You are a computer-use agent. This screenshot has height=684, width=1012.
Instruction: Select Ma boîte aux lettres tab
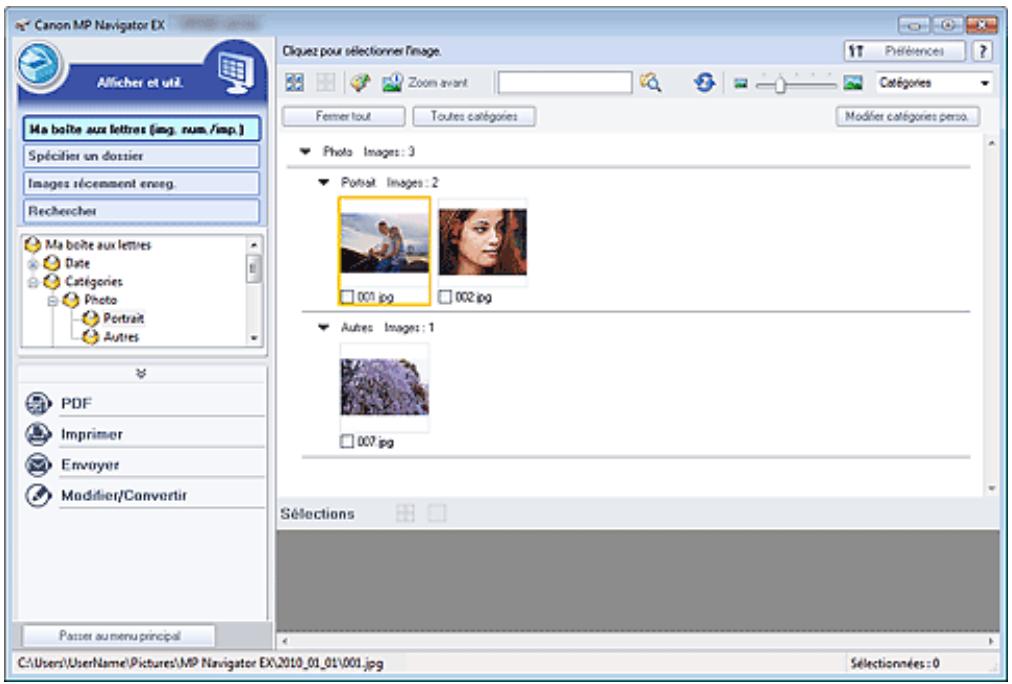[x=141, y=128]
